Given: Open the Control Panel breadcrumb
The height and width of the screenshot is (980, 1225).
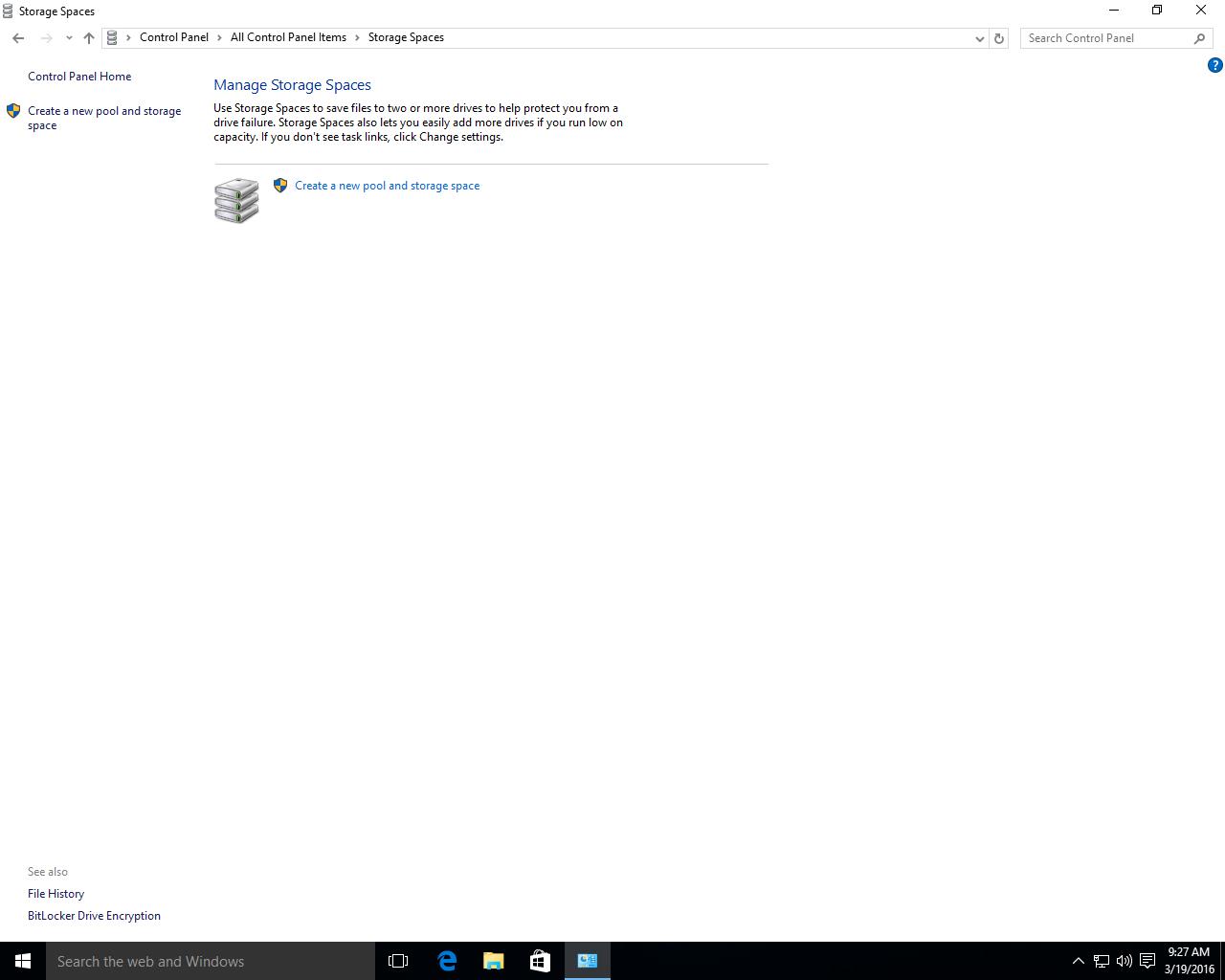Looking at the screenshot, I should pyautogui.click(x=174, y=37).
